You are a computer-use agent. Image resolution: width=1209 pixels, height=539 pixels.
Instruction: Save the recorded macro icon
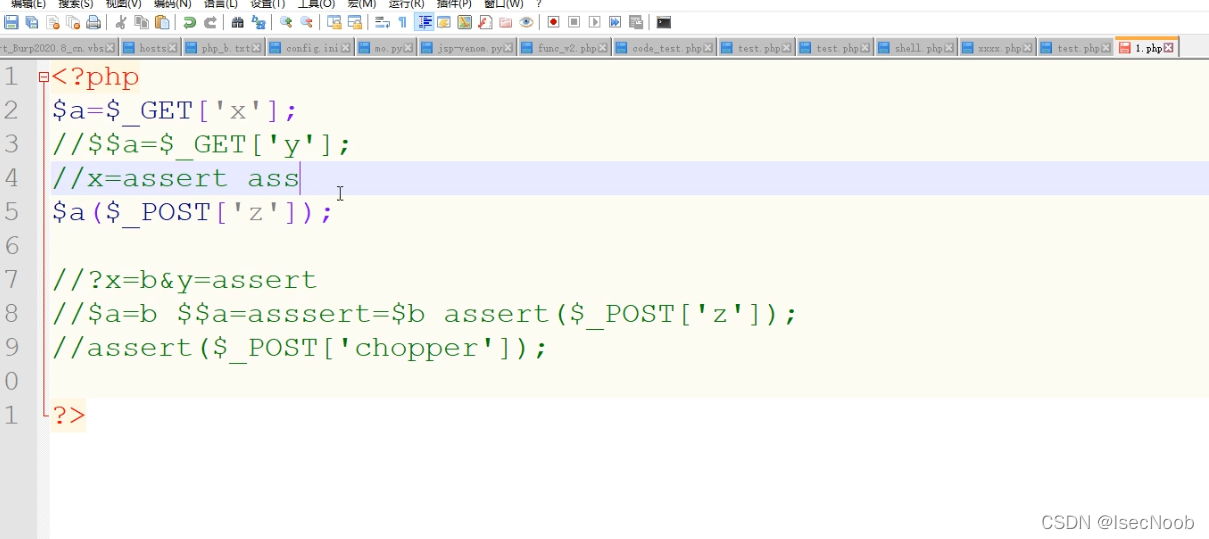pyautogui.click(x=636, y=22)
